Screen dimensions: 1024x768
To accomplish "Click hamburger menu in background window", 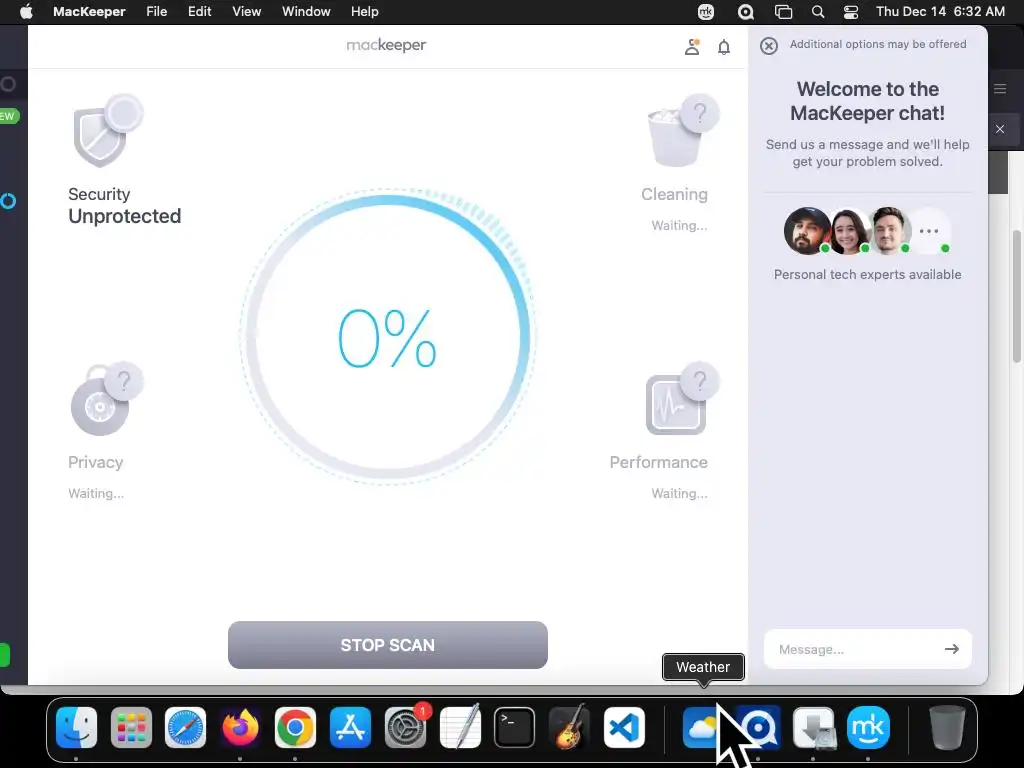I will click(1000, 89).
